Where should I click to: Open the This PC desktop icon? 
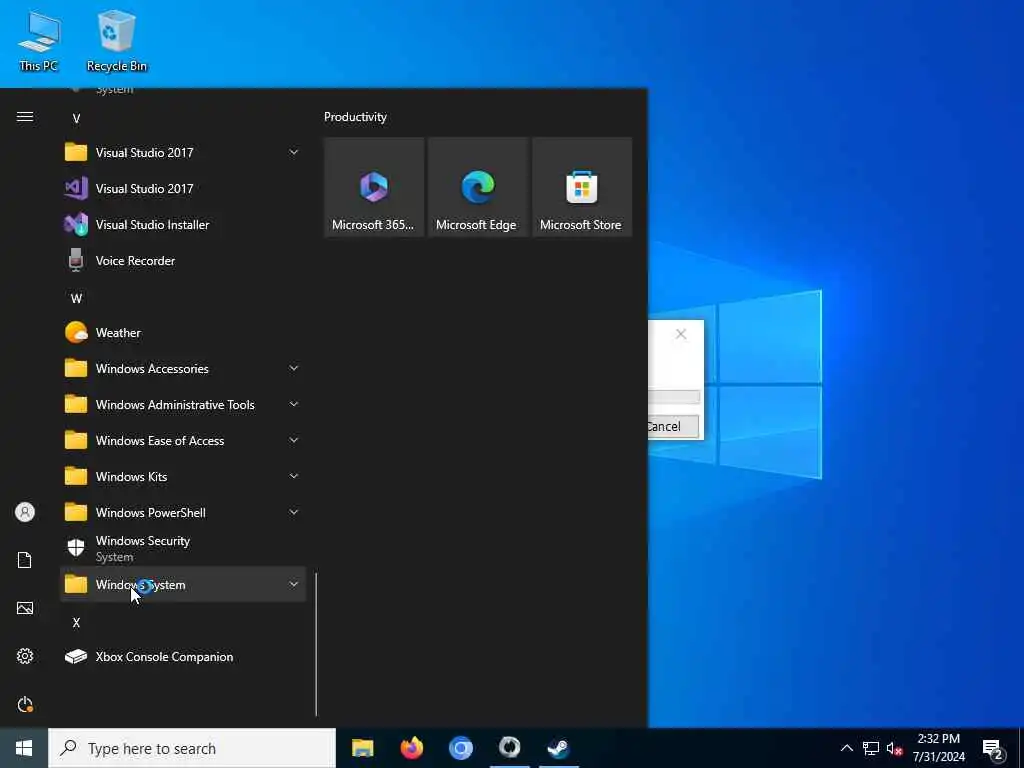tap(39, 41)
